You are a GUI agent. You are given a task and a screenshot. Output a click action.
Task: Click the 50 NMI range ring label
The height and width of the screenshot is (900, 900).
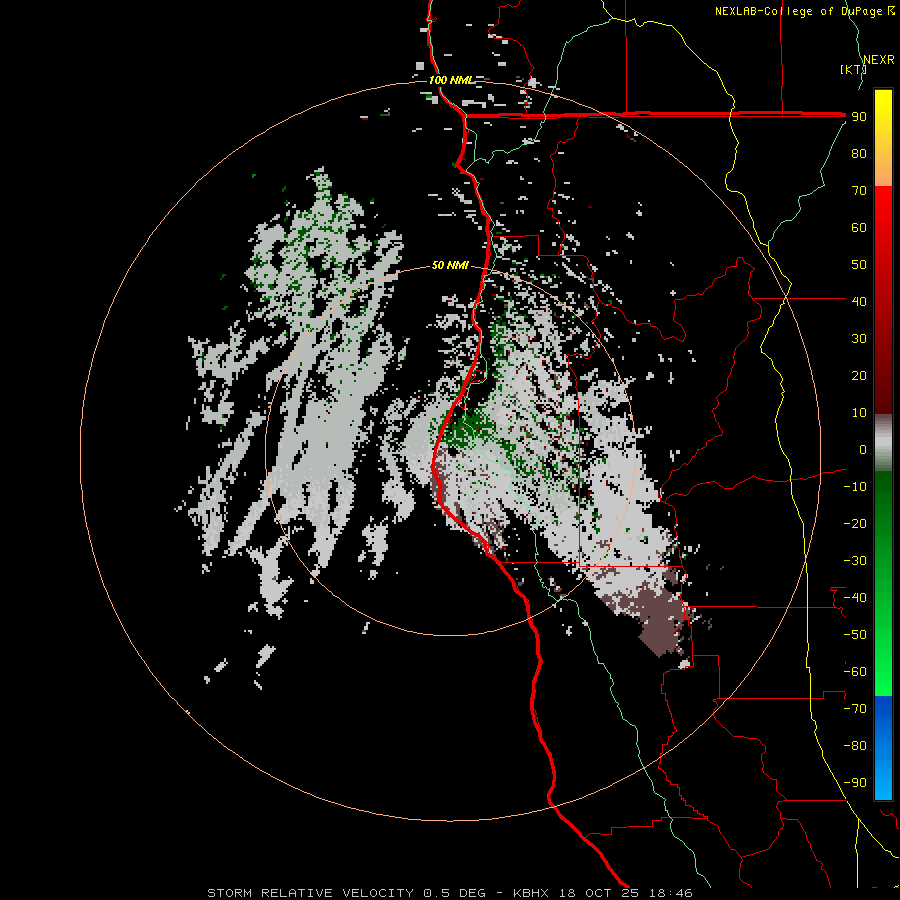pyautogui.click(x=450, y=265)
